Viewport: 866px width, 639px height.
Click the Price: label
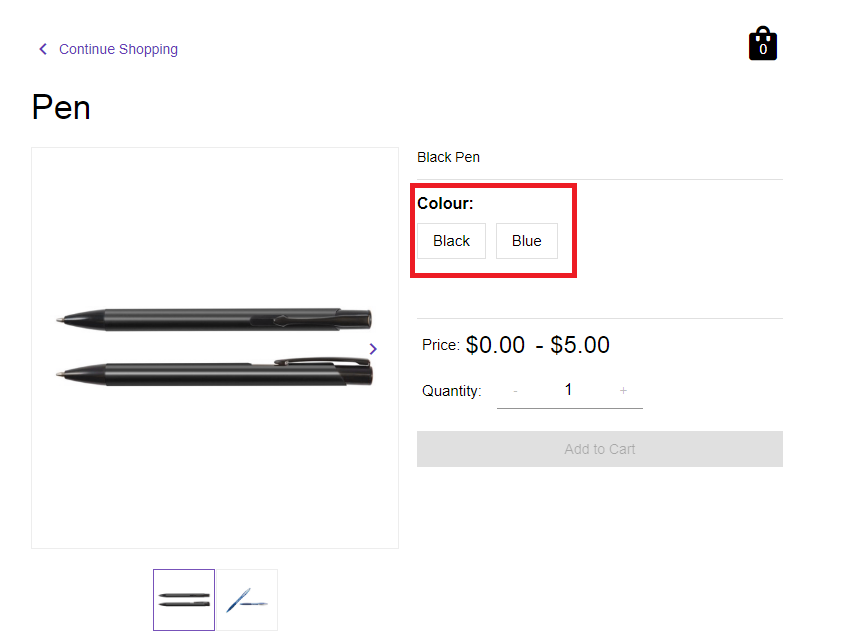click(440, 345)
